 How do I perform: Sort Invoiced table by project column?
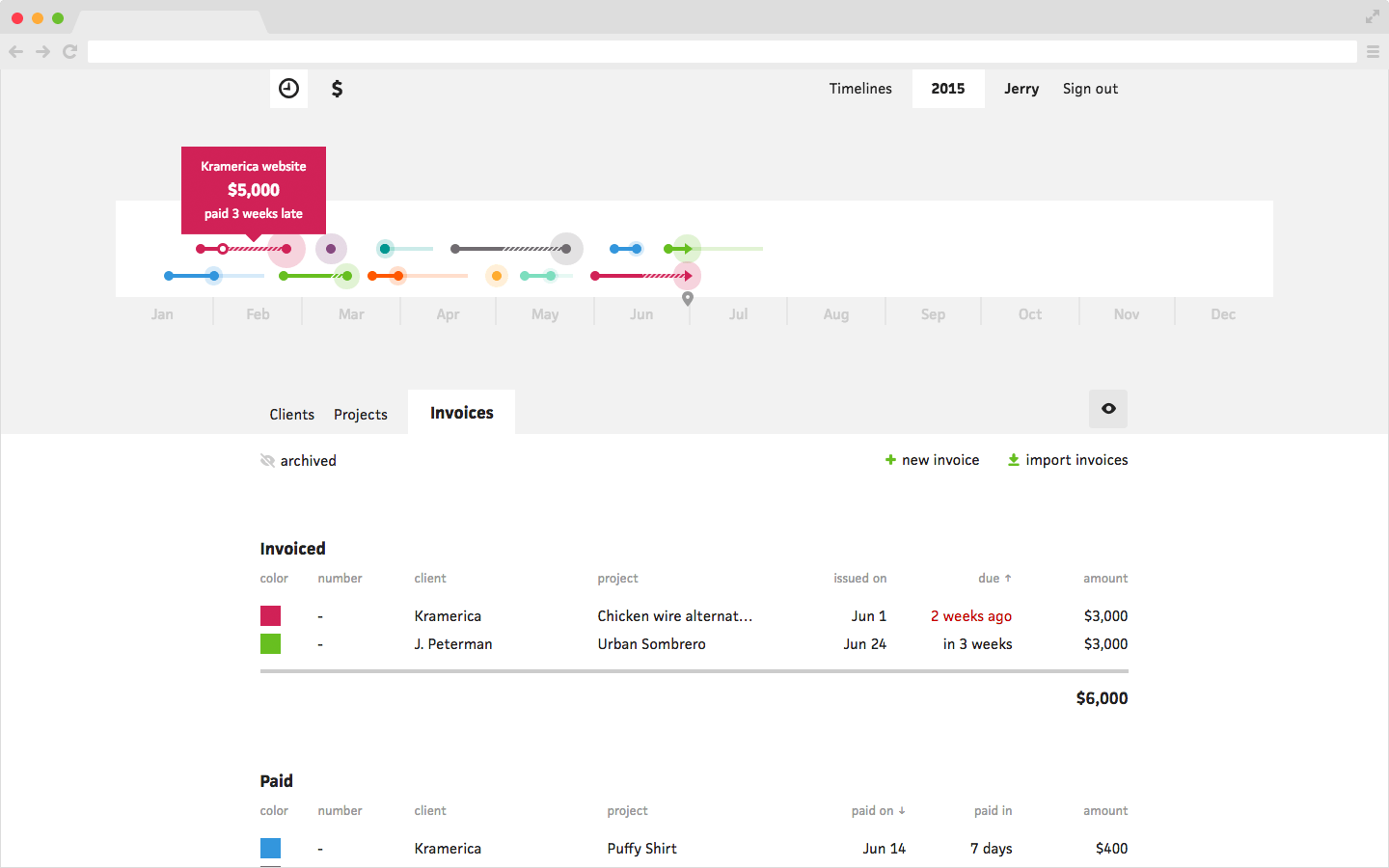point(617,579)
